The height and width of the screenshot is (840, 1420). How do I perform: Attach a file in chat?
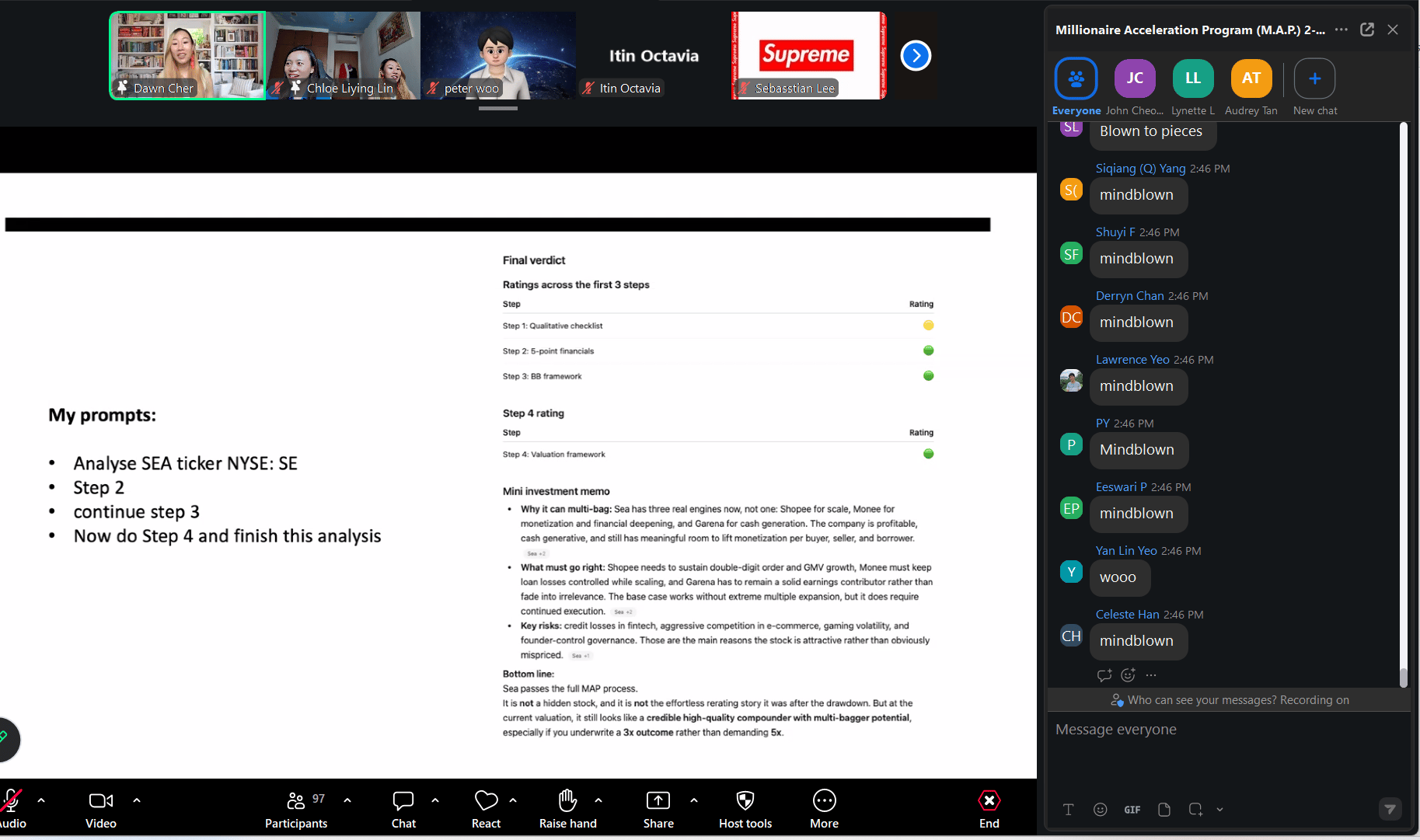click(x=1164, y=810)
